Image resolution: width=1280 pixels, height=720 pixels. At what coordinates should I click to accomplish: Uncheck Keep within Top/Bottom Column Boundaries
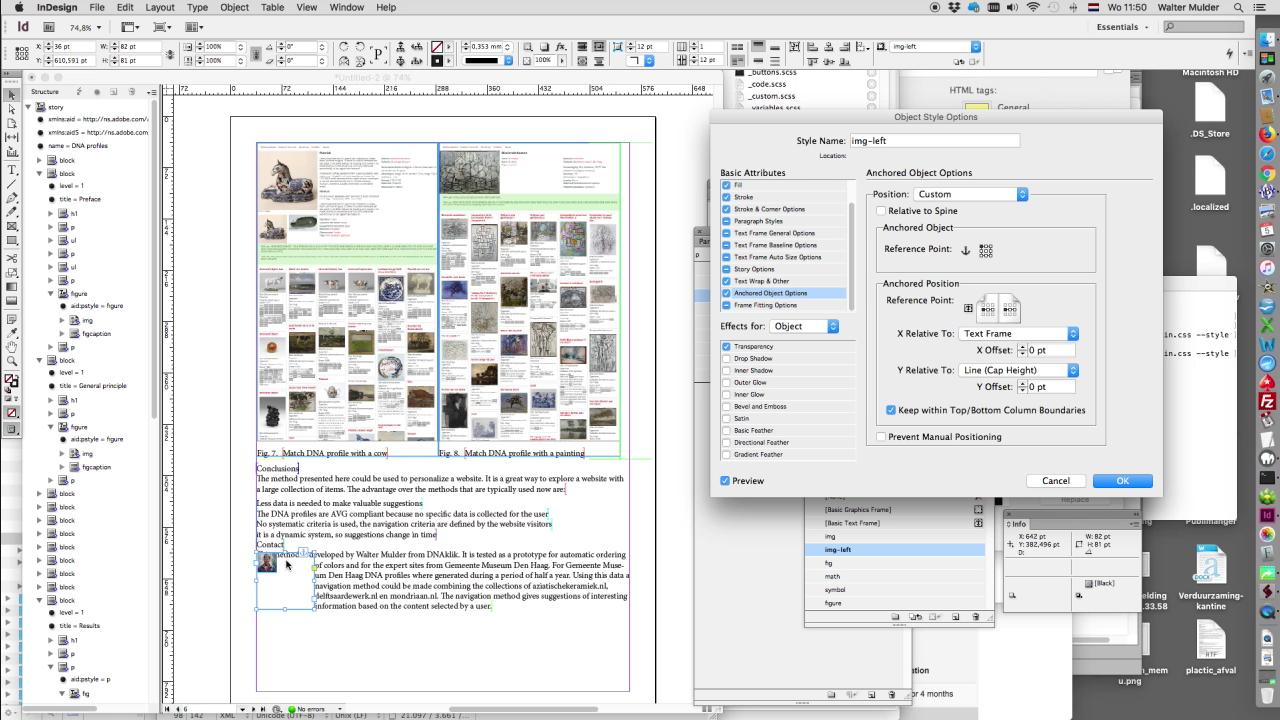coord(891,410)
